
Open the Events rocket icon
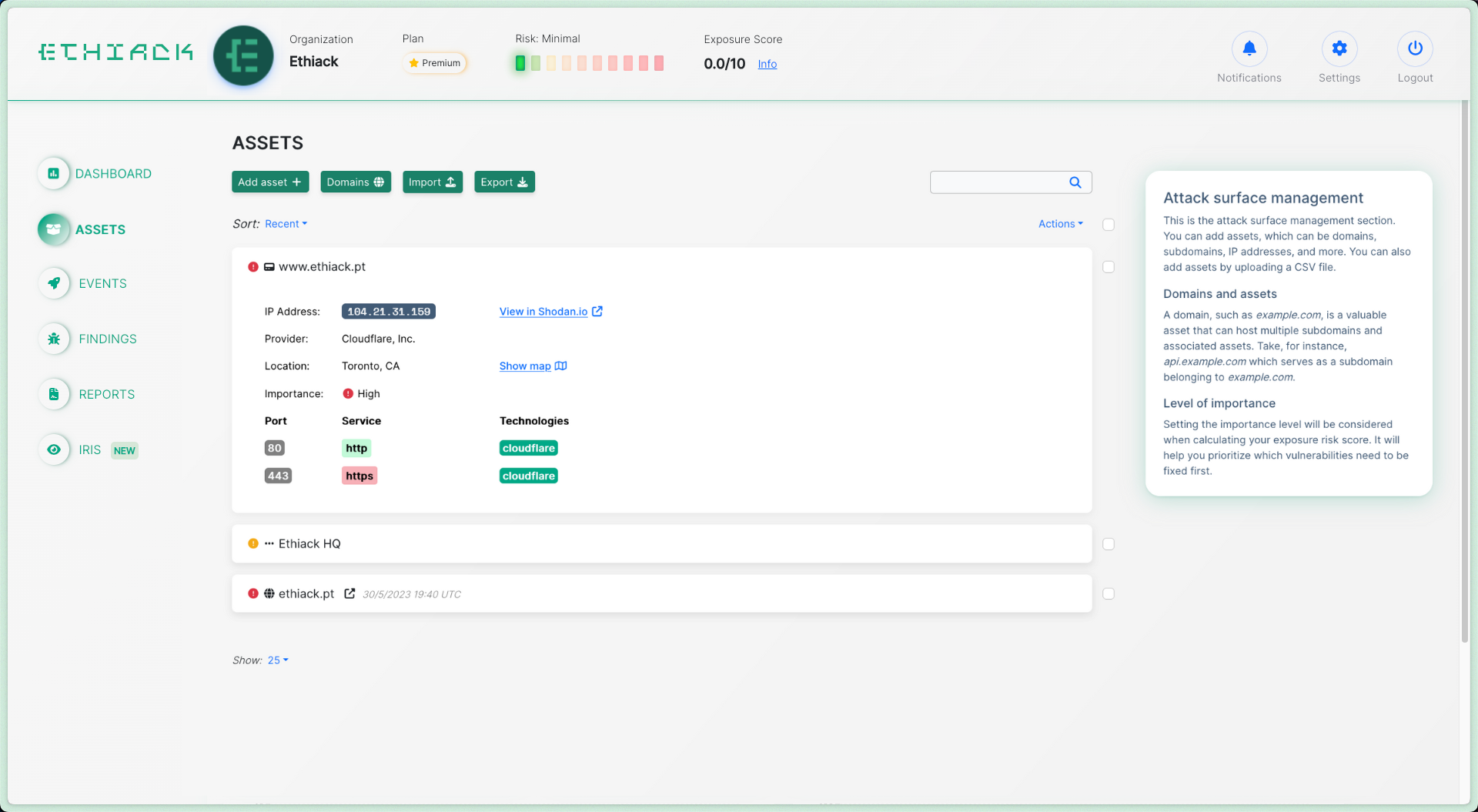(x=54, y=283)
